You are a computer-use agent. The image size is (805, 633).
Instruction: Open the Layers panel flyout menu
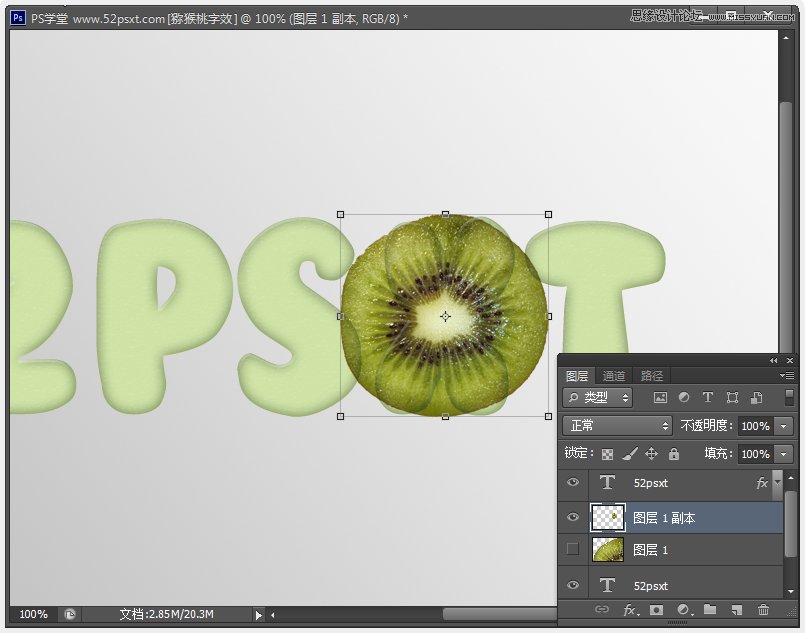pos(787,376)
